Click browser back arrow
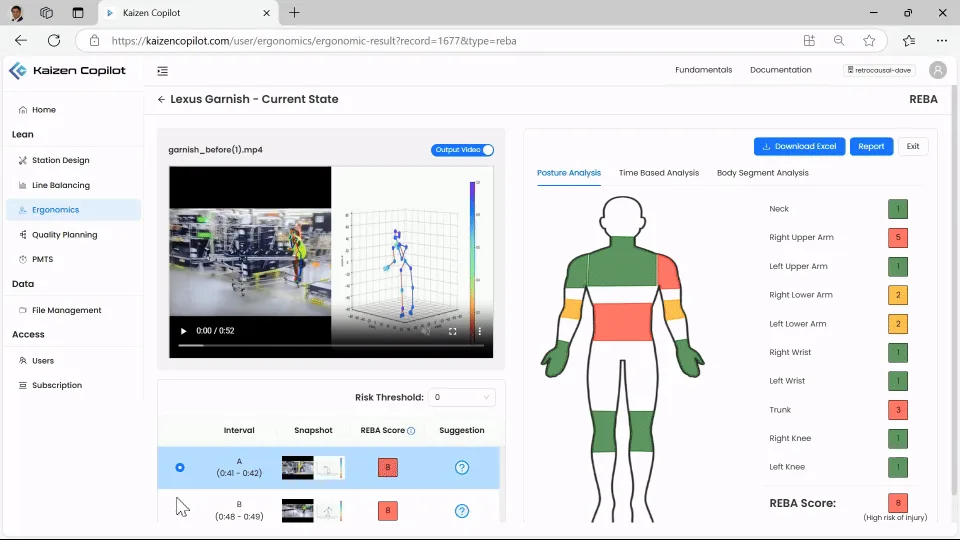 21,40
